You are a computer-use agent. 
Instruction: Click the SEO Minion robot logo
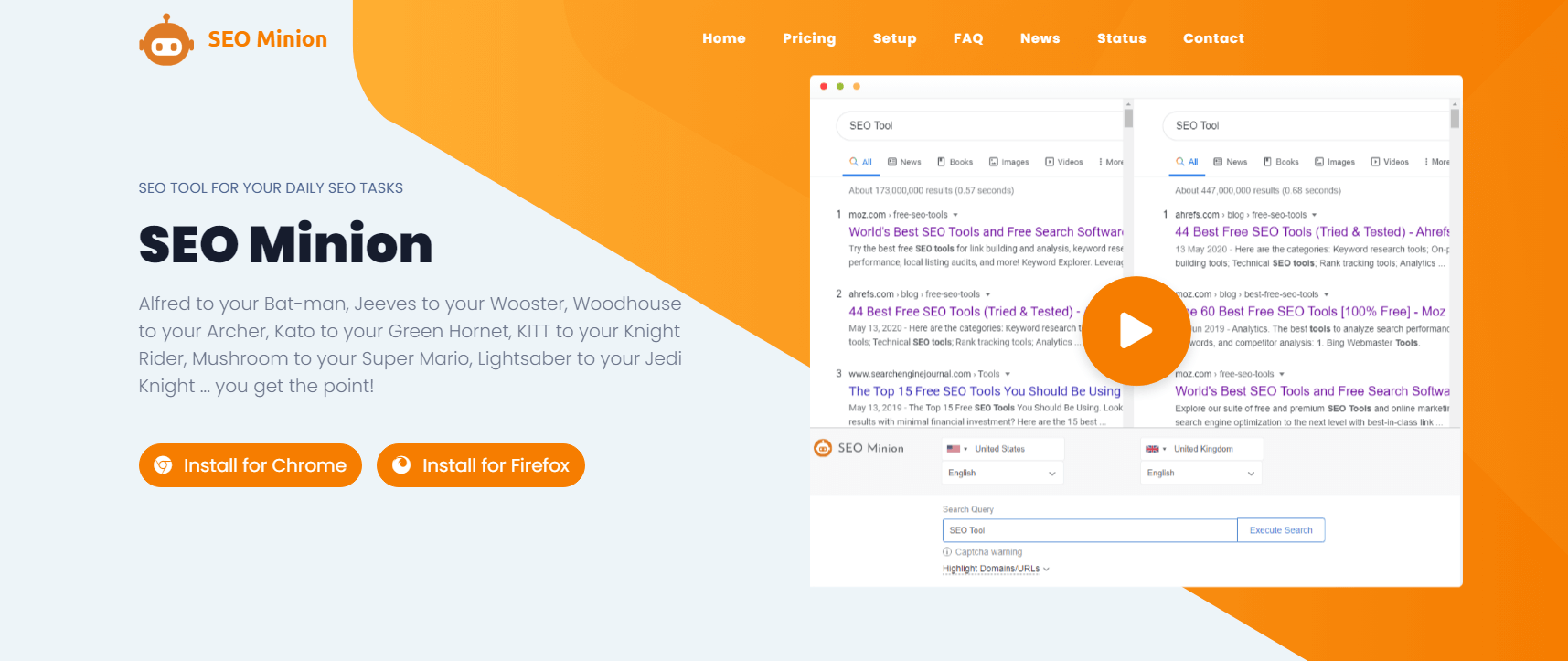point(166,39)
